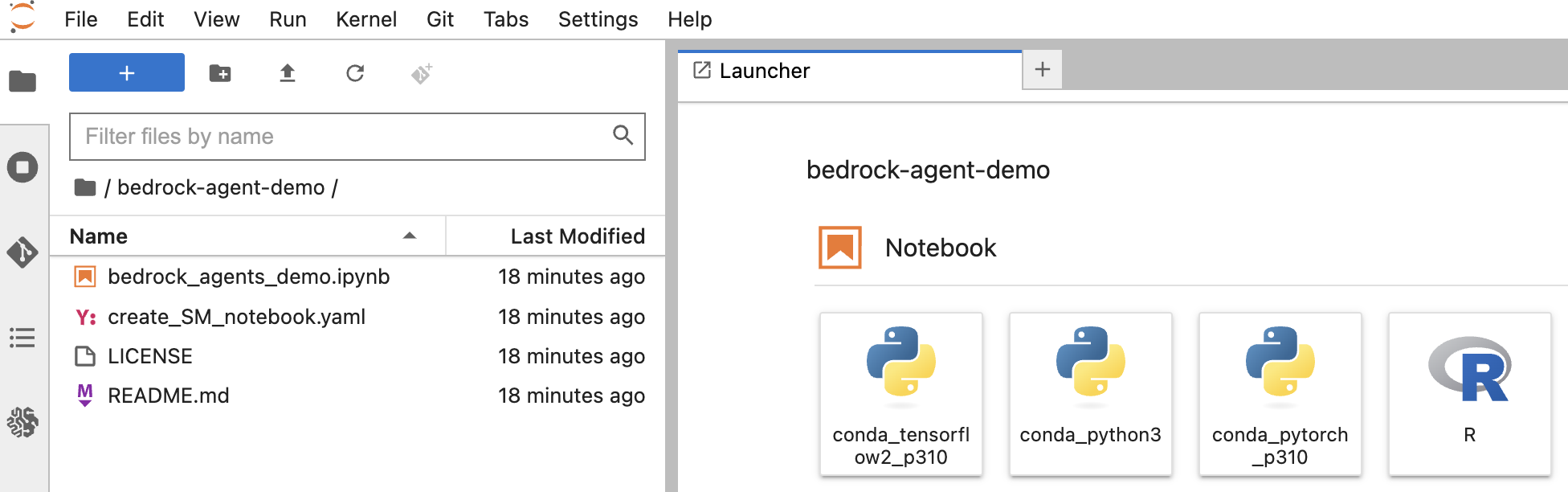Open Running Terminals and Kernels sidebar
This screenshot has width=1568, height=492.
point(22,167)
